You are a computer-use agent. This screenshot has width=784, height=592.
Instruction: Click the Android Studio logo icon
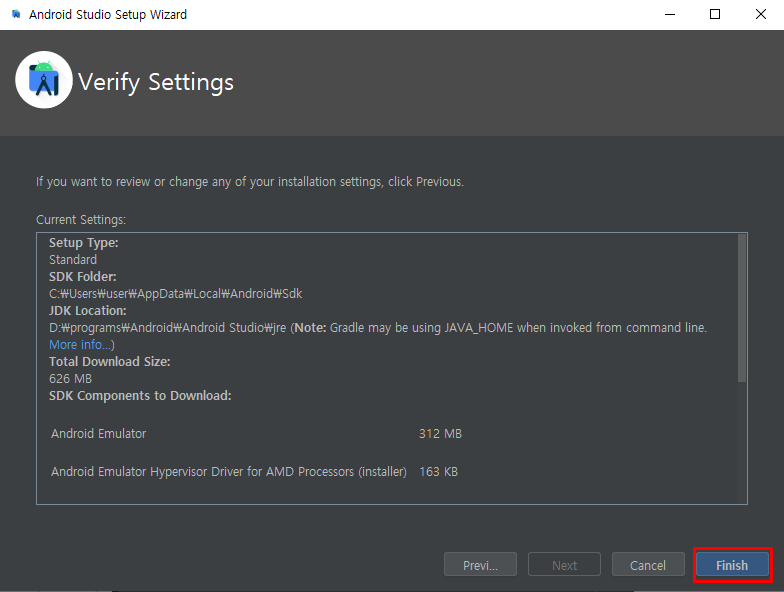click(x=44, y=80)
